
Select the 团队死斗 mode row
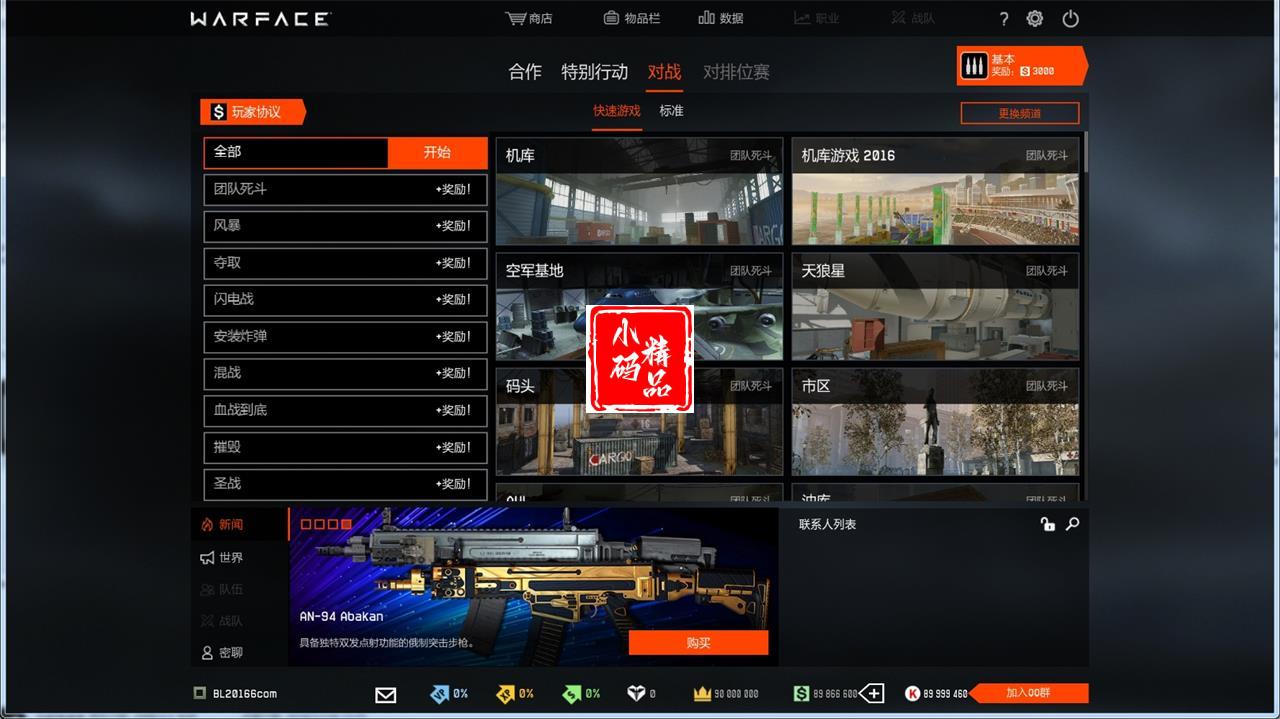345,189
